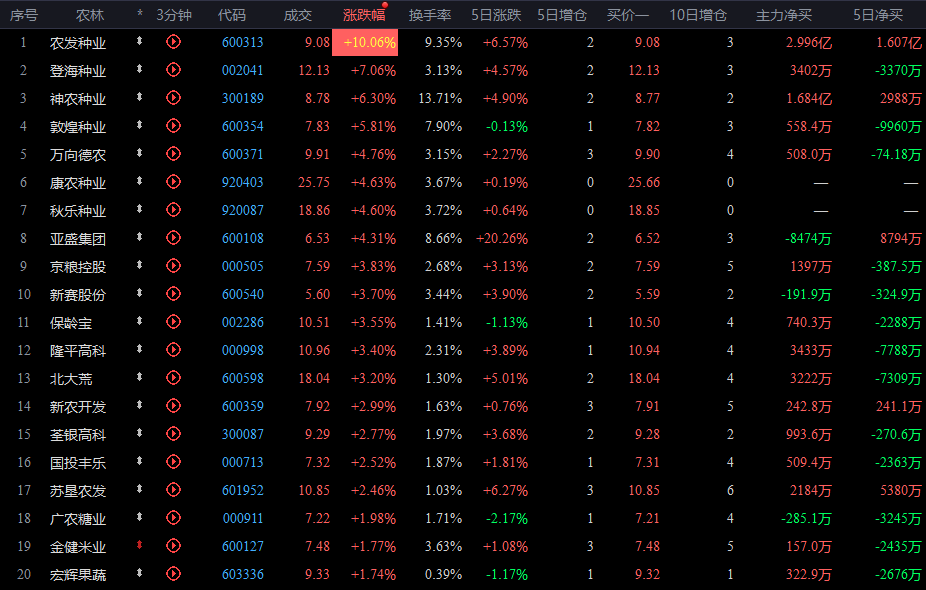The height and width of the screenshot is (590, 926).
Task: Click the red play icon for 农发种业
Action: (173, 42)
